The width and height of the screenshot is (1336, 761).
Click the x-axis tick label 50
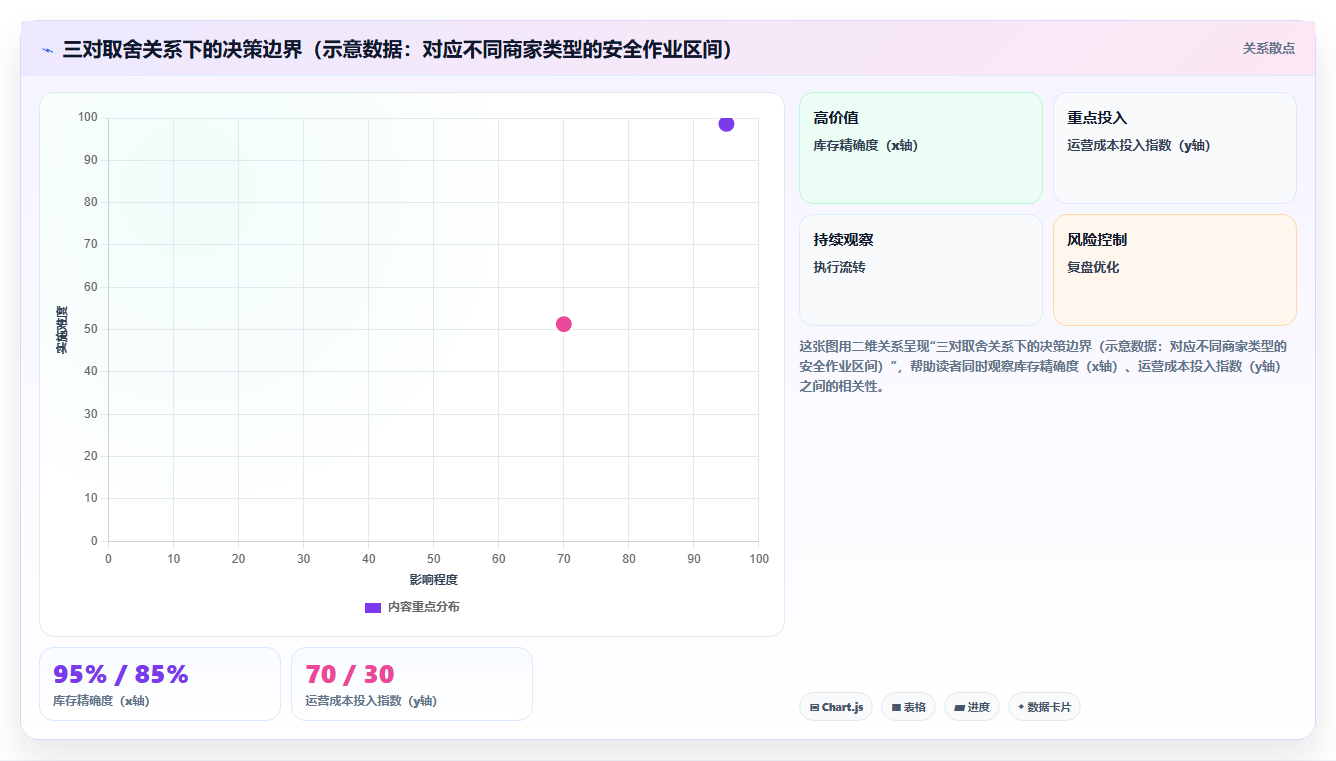tap(434, 559)
